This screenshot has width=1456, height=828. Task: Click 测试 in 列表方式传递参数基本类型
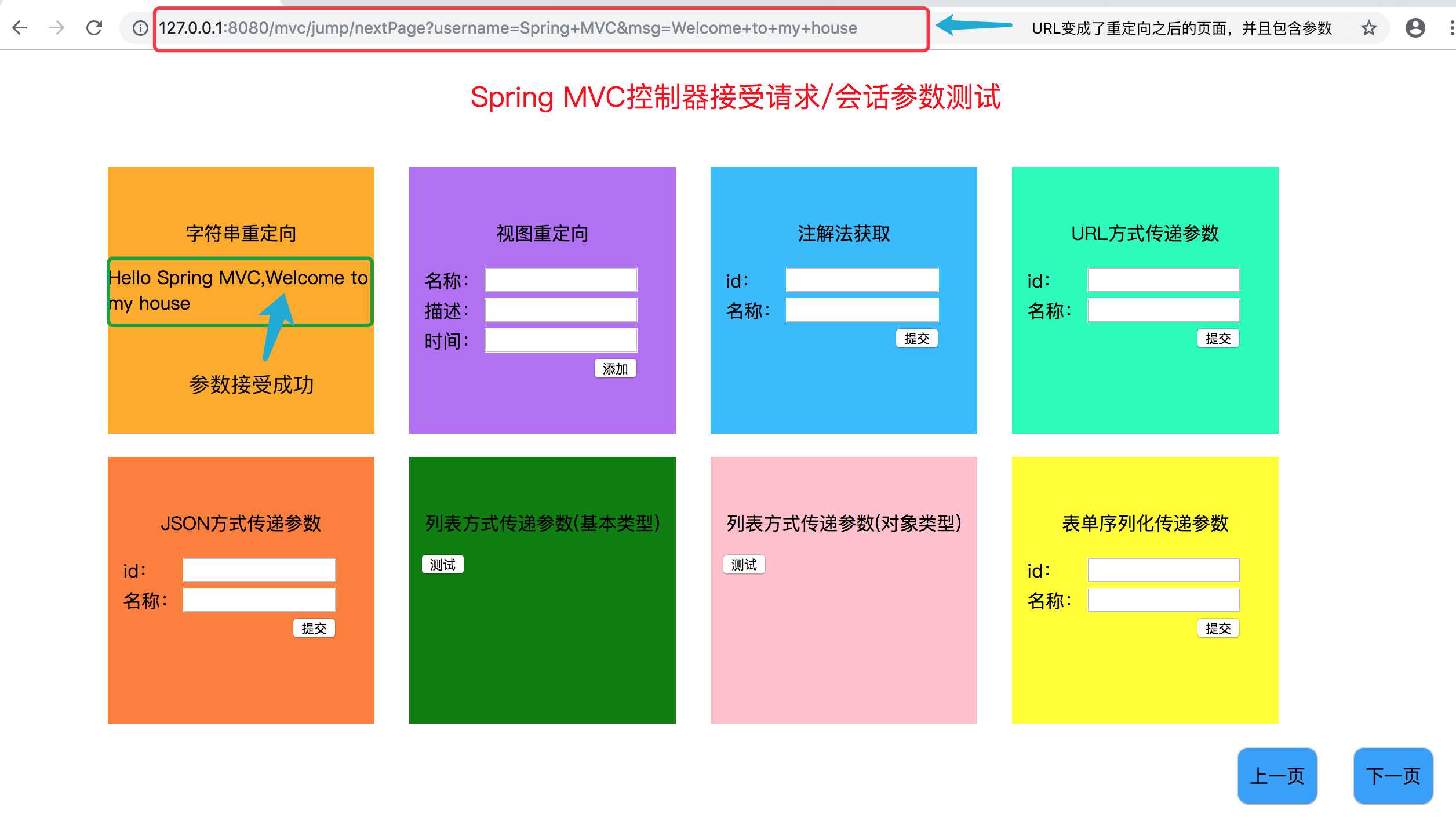point(442,564)
